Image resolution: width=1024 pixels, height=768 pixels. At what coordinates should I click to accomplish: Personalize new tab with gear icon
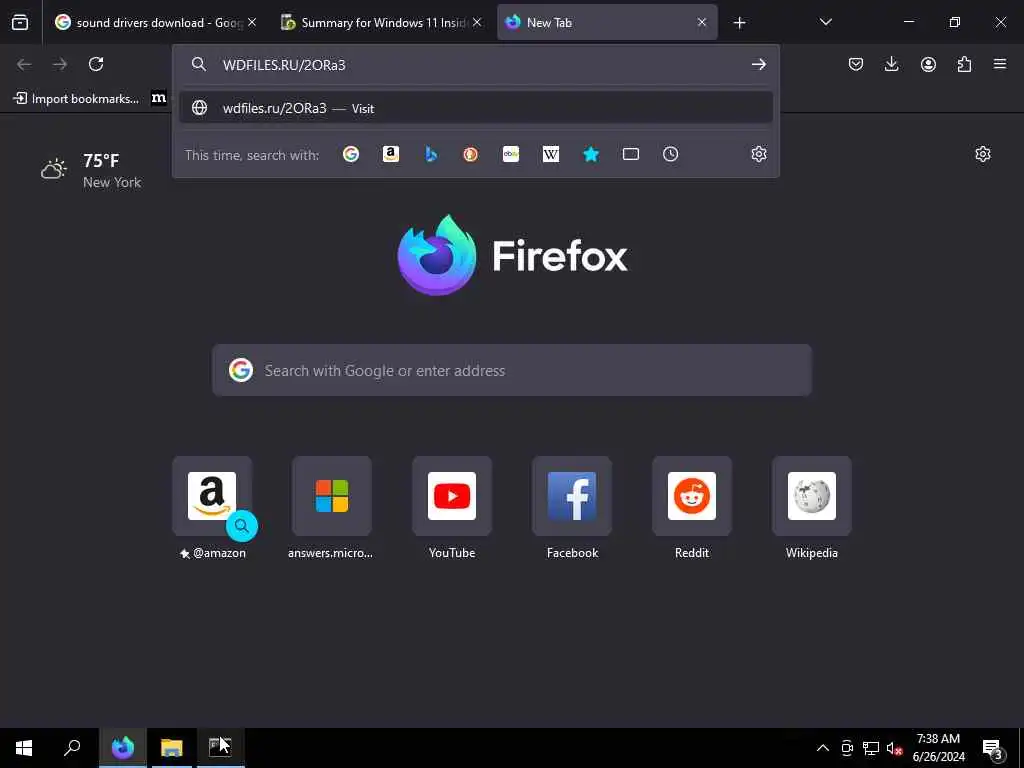(x=982, y=154)
